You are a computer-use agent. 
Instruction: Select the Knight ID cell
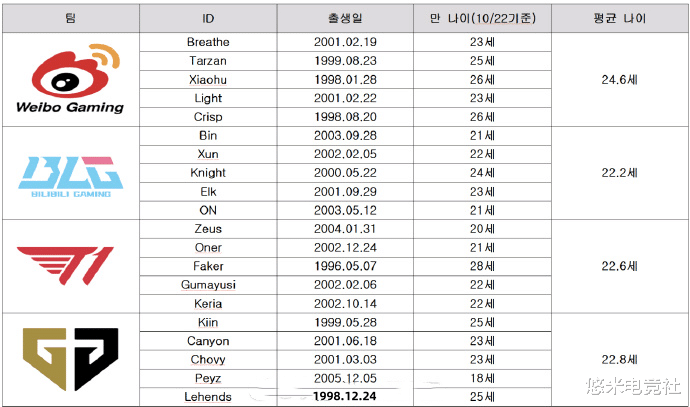tap(208, 173)
